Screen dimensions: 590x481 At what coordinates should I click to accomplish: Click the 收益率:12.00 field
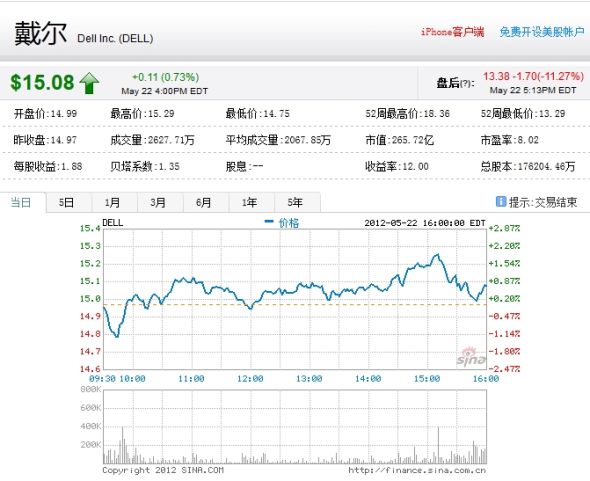tap(397, 166)
